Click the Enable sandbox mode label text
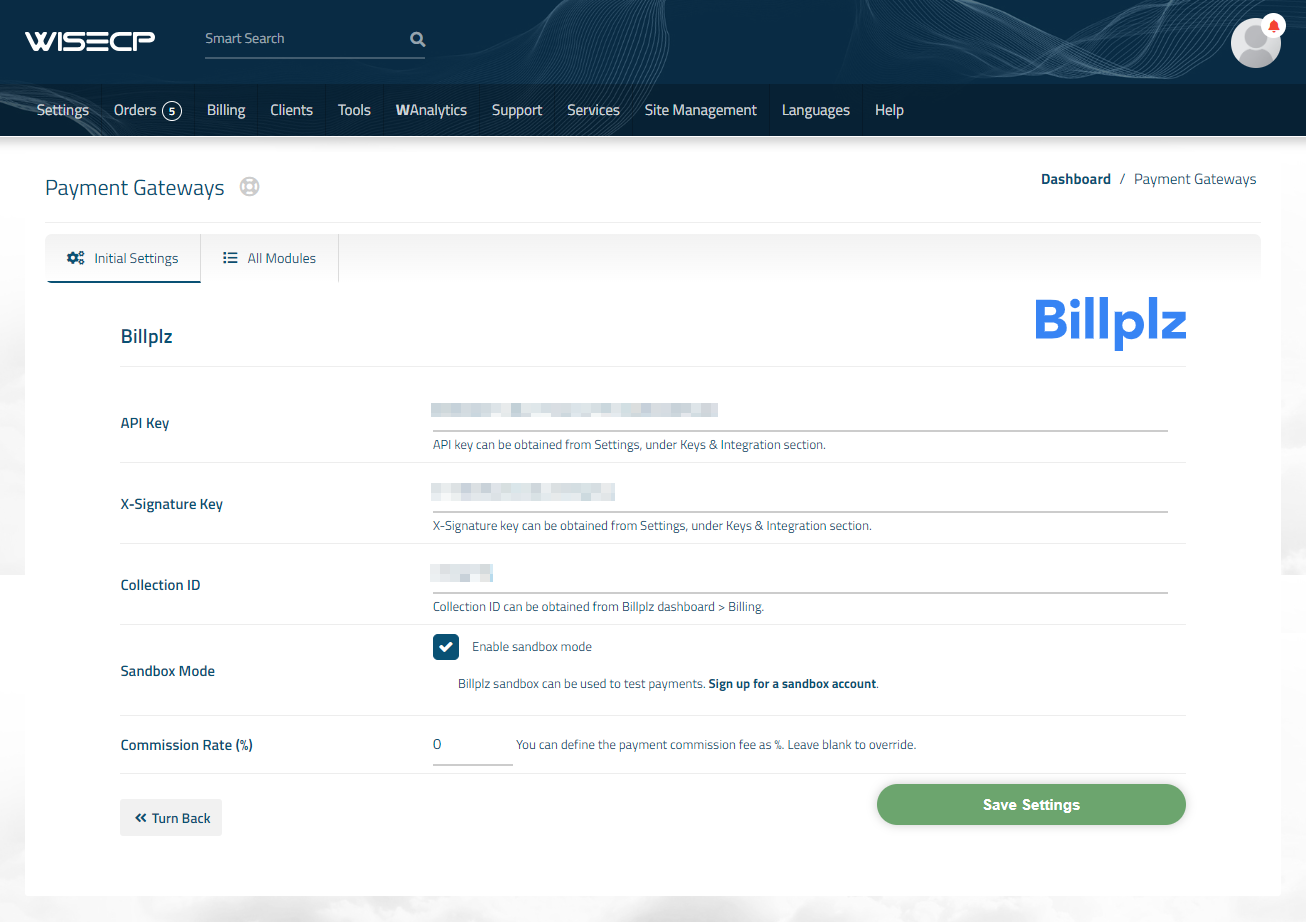Viewport: 1306px width, 922px height. pos(532,647)
